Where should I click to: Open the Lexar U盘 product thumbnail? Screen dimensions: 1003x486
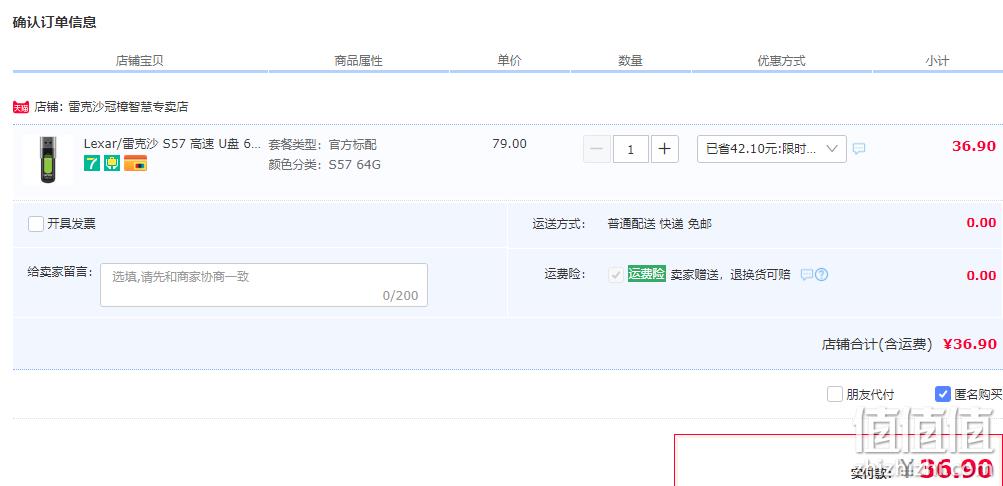[48, 160]
